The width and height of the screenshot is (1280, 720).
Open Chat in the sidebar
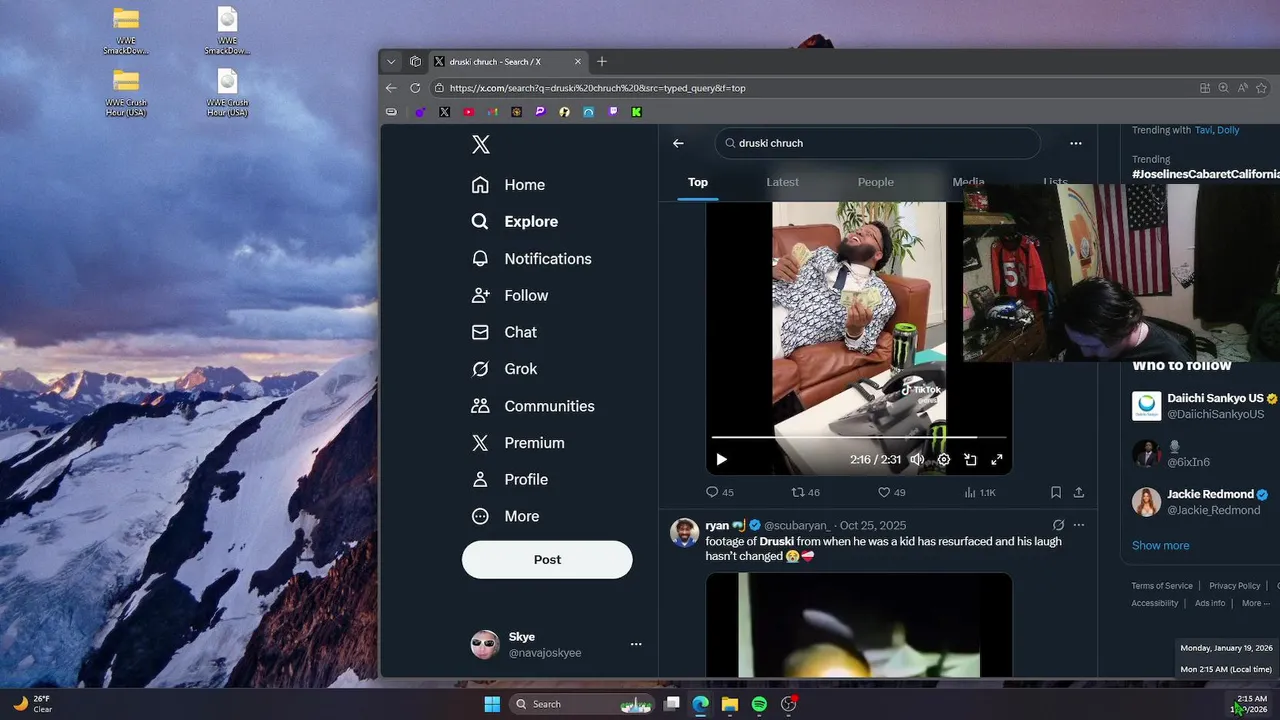pyautogui.click(x=504, y=333)
